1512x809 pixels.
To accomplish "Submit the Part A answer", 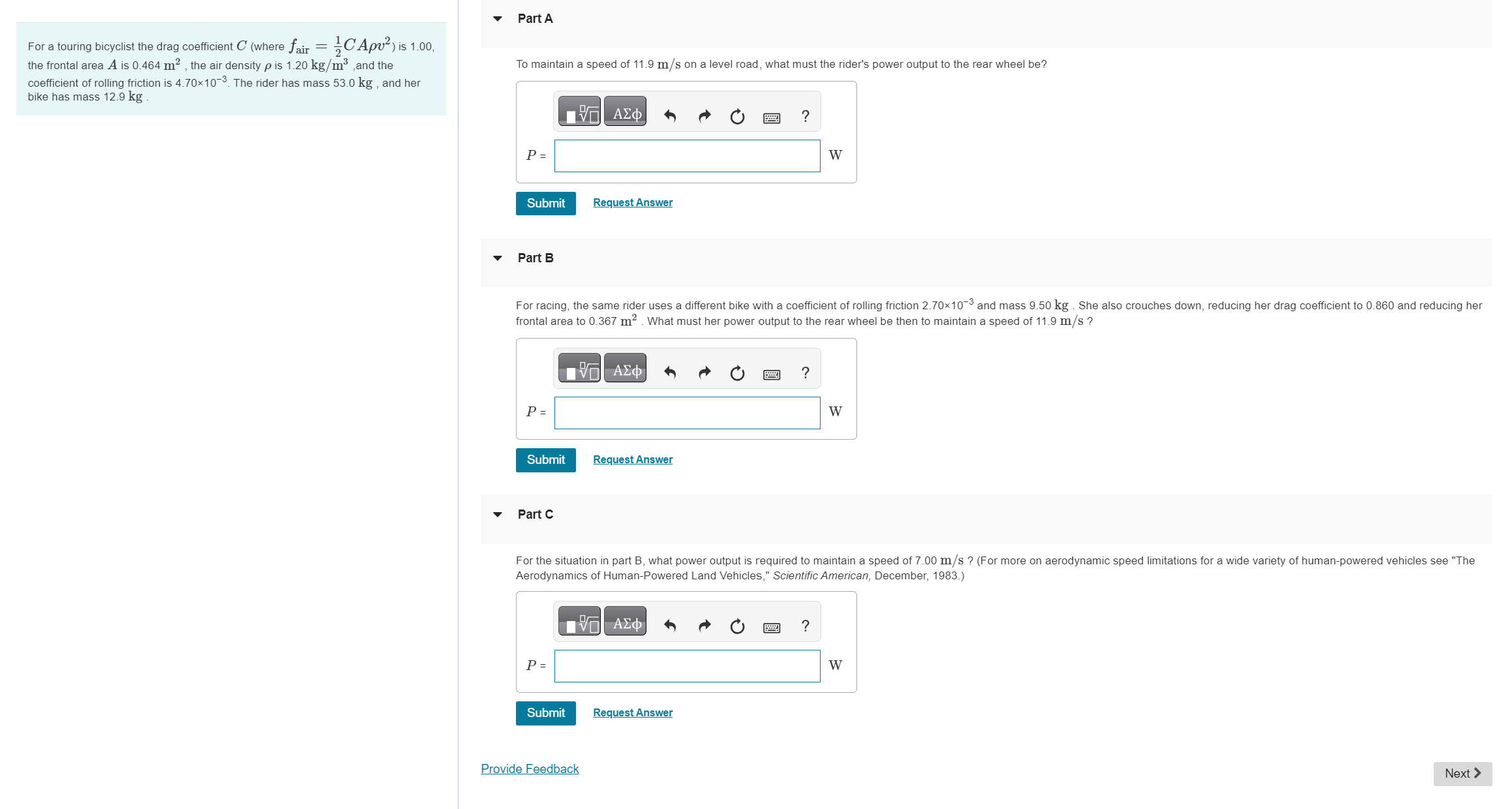I will pyautogui.click(x=546, y=204).
